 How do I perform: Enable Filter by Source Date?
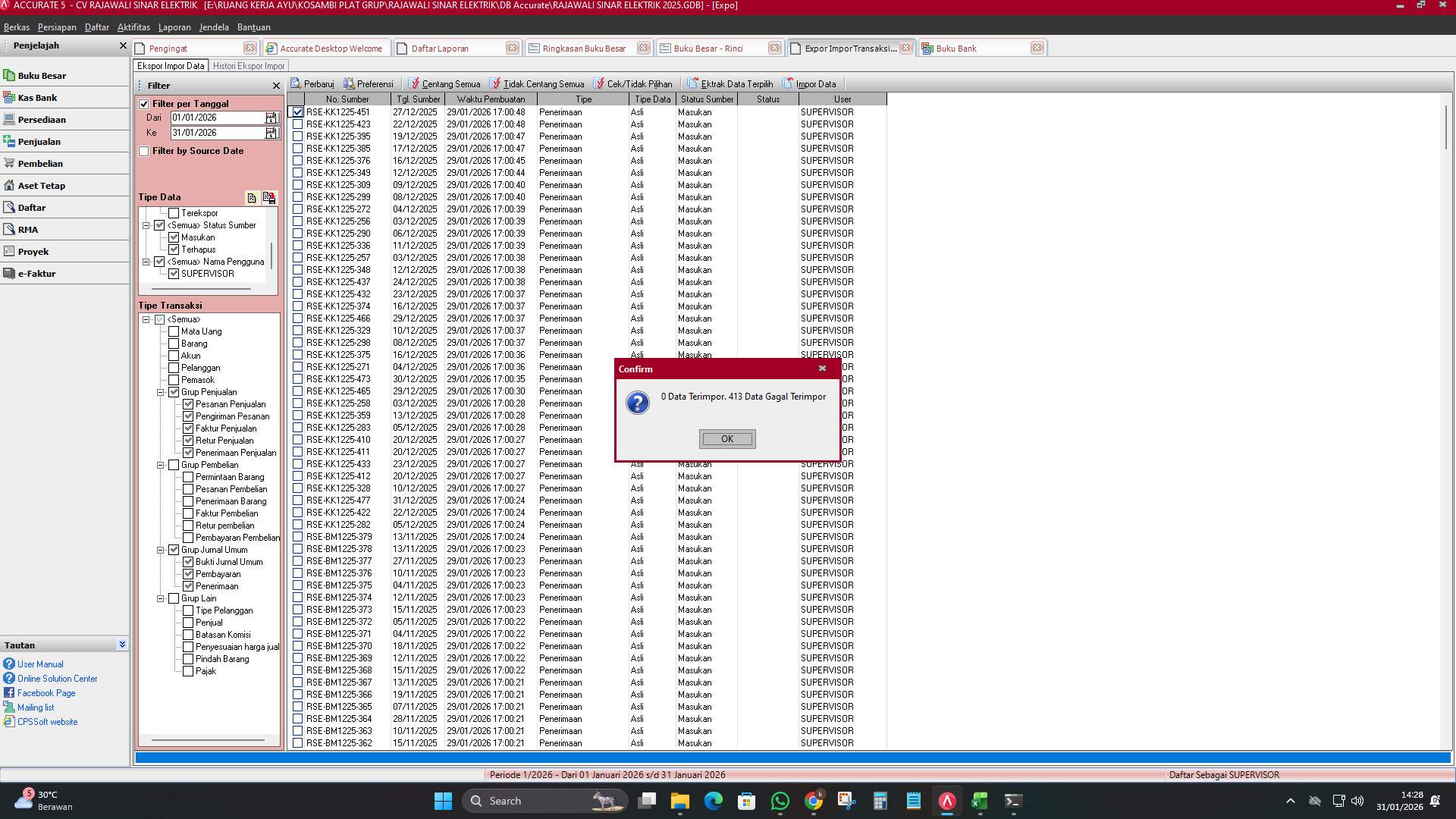pos(144,151)
